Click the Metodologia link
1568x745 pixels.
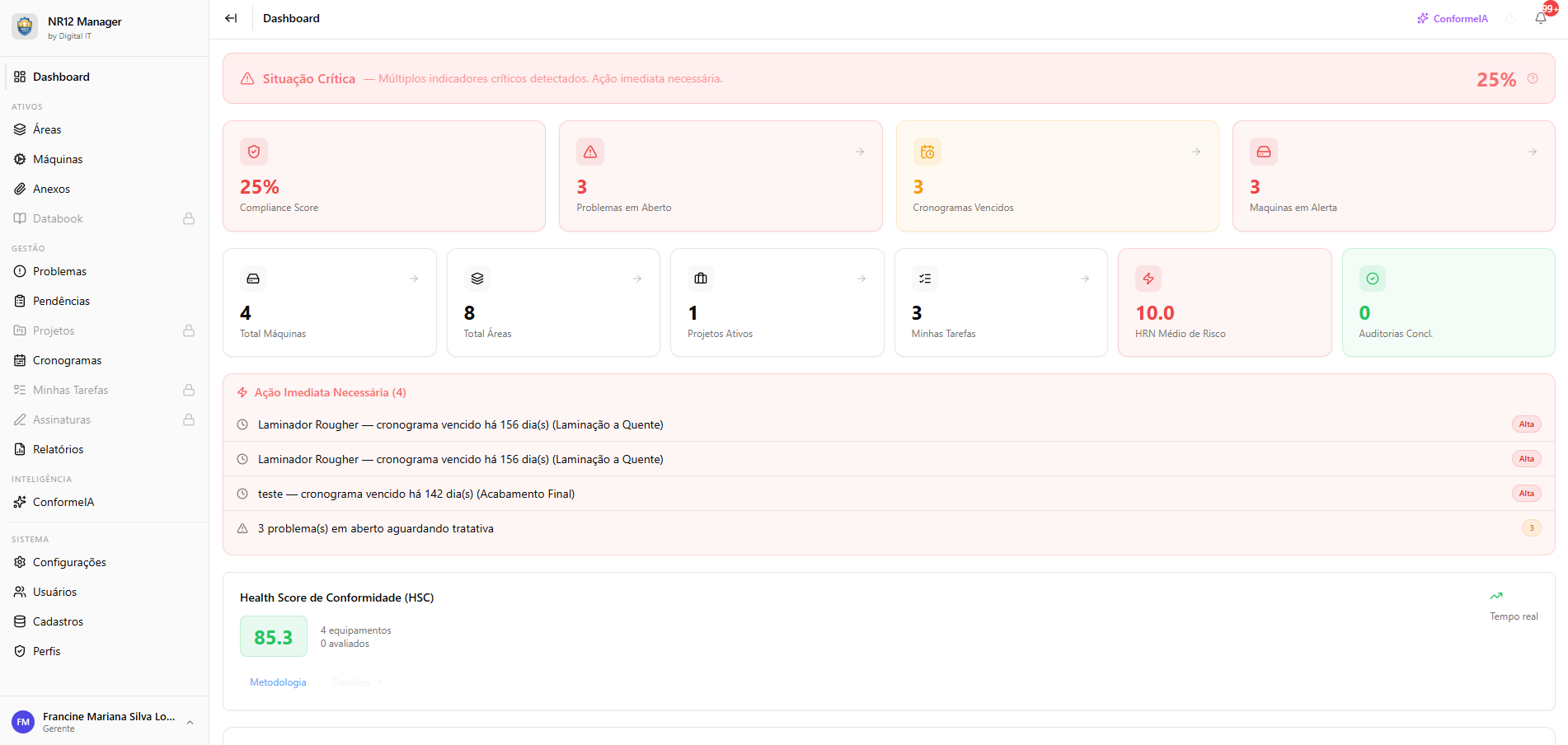[x=278, y=682]
